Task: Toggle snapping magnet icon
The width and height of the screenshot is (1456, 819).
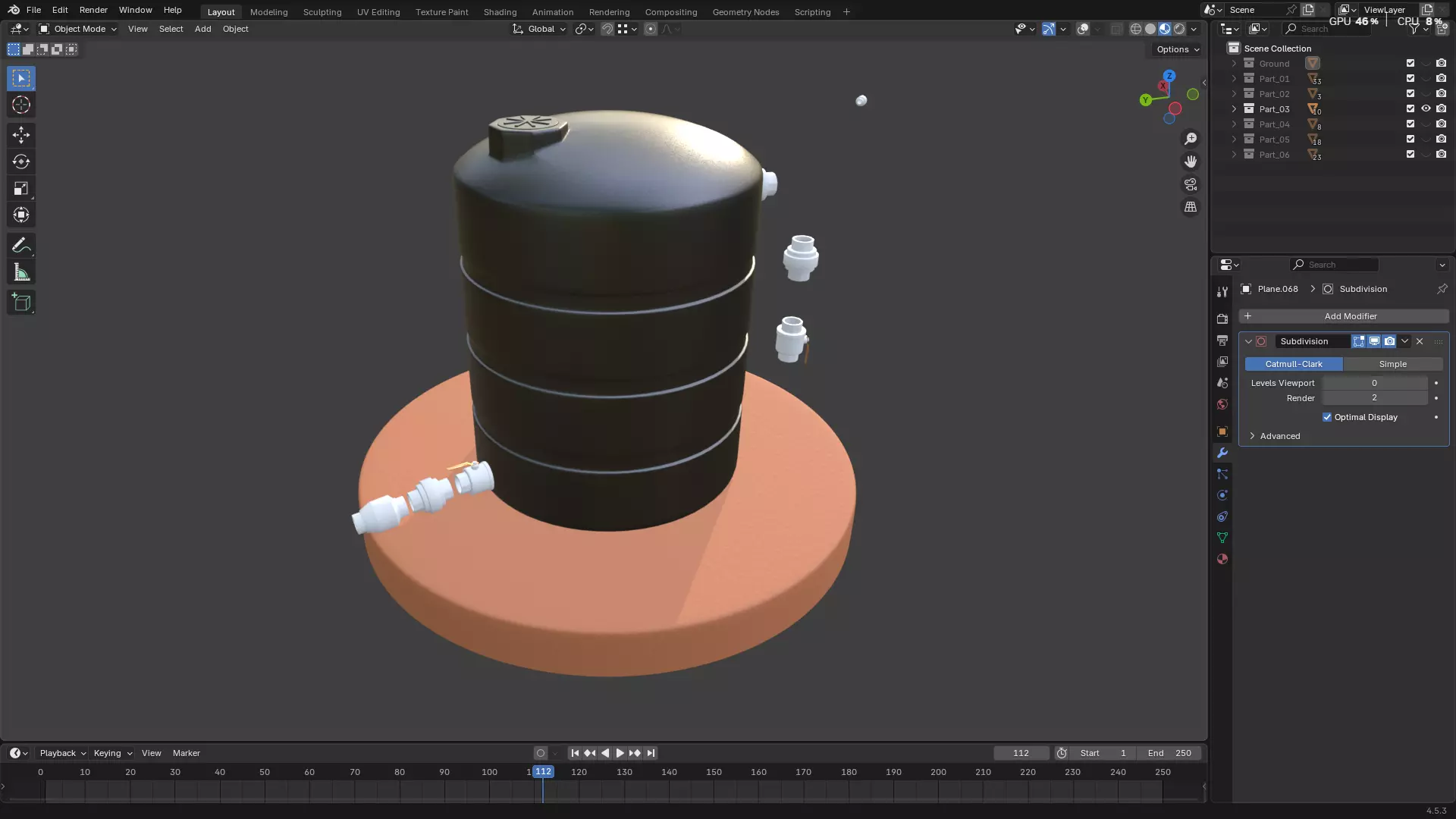Action: click(607, 29)
